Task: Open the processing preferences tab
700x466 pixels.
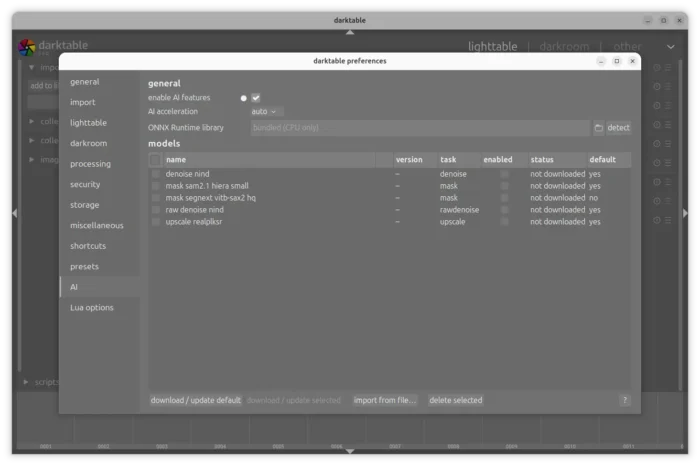Action: [90, 164]
